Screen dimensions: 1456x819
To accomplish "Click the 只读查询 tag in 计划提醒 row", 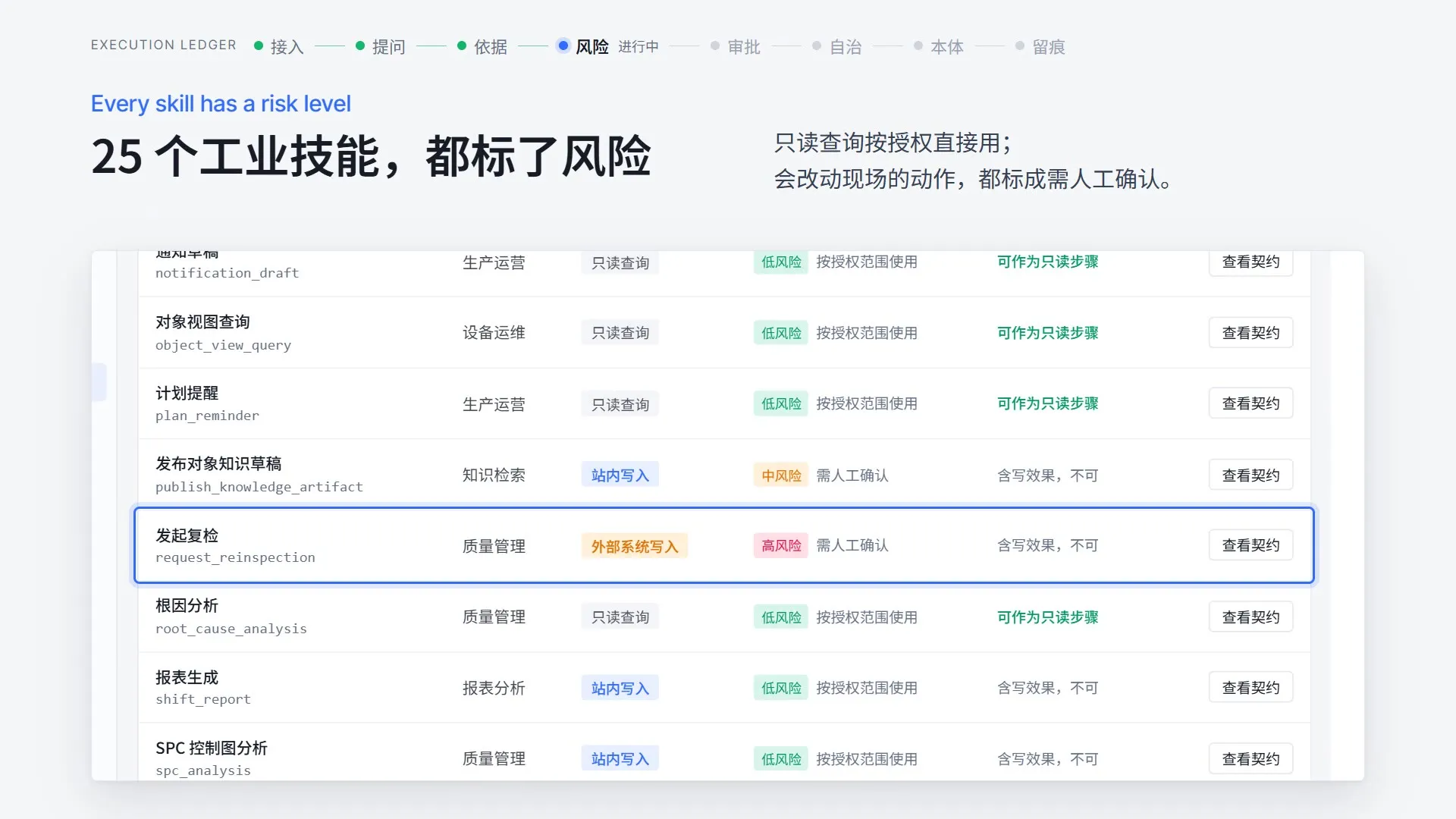I will click(x=620, y=404).
